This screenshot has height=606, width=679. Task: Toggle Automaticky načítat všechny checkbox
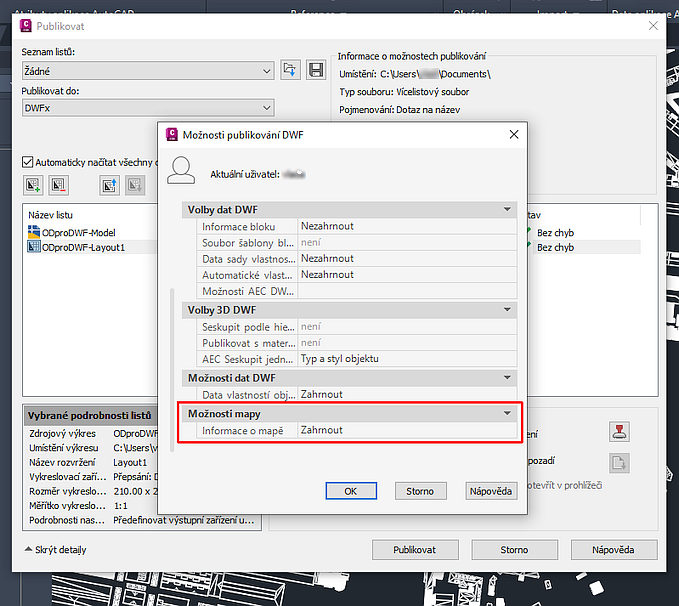pos(28,161)
